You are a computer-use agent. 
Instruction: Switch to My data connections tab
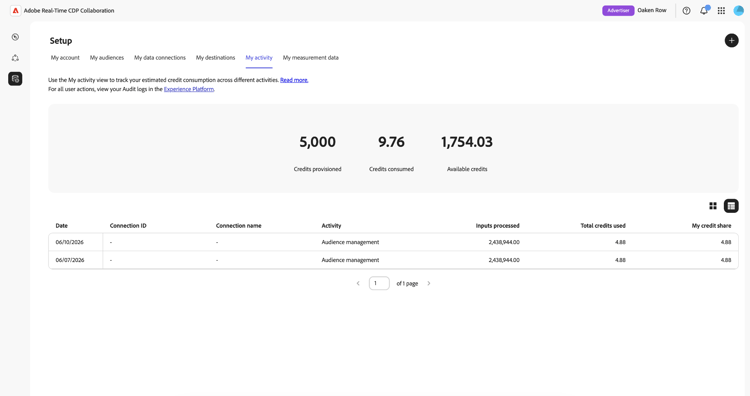(x=160, y=57)
